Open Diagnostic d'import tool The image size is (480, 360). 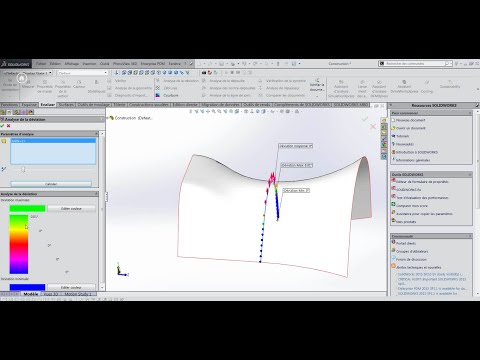(x=128, y=95)
